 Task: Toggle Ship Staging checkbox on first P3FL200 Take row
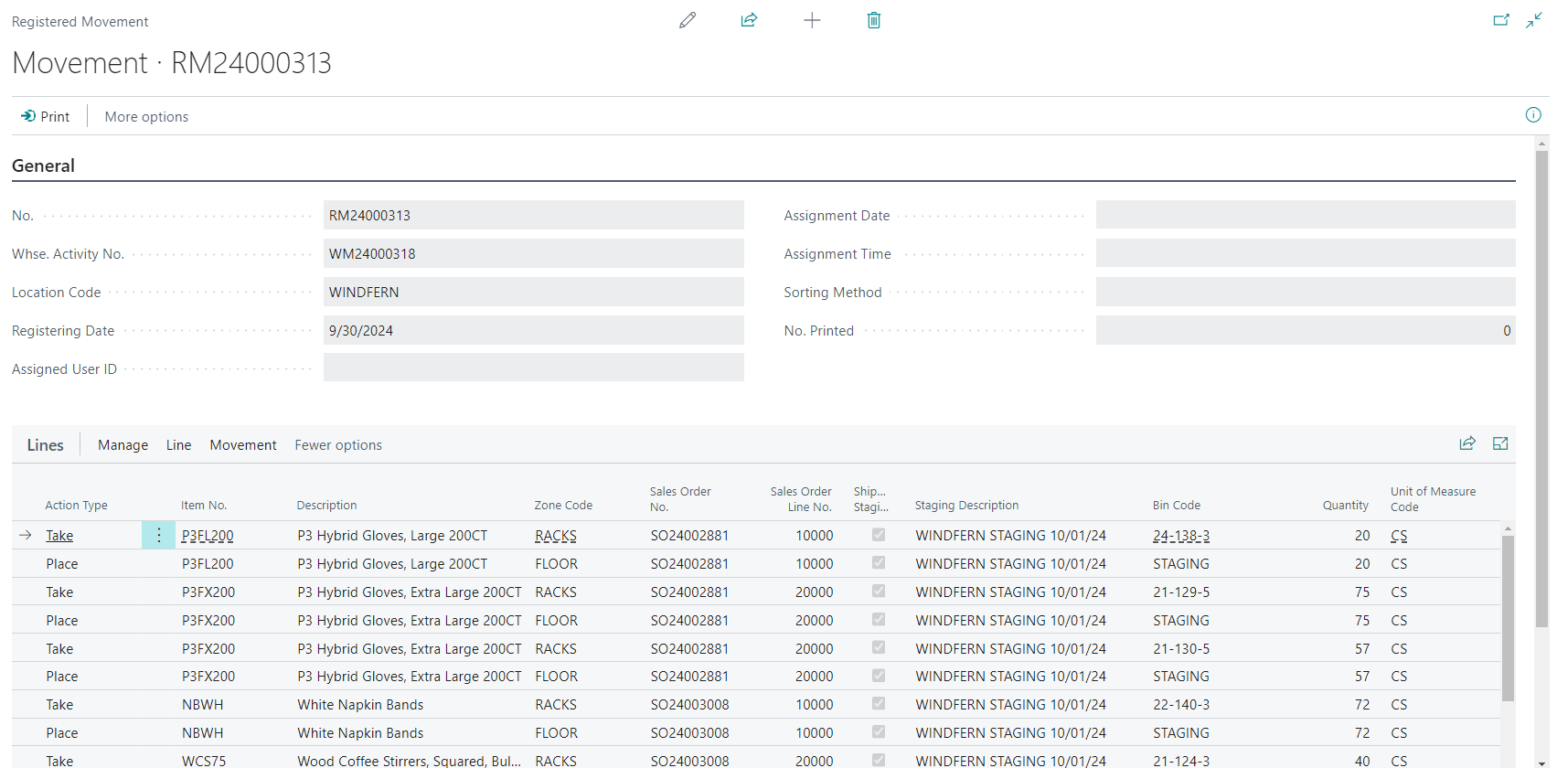point(879,535)
